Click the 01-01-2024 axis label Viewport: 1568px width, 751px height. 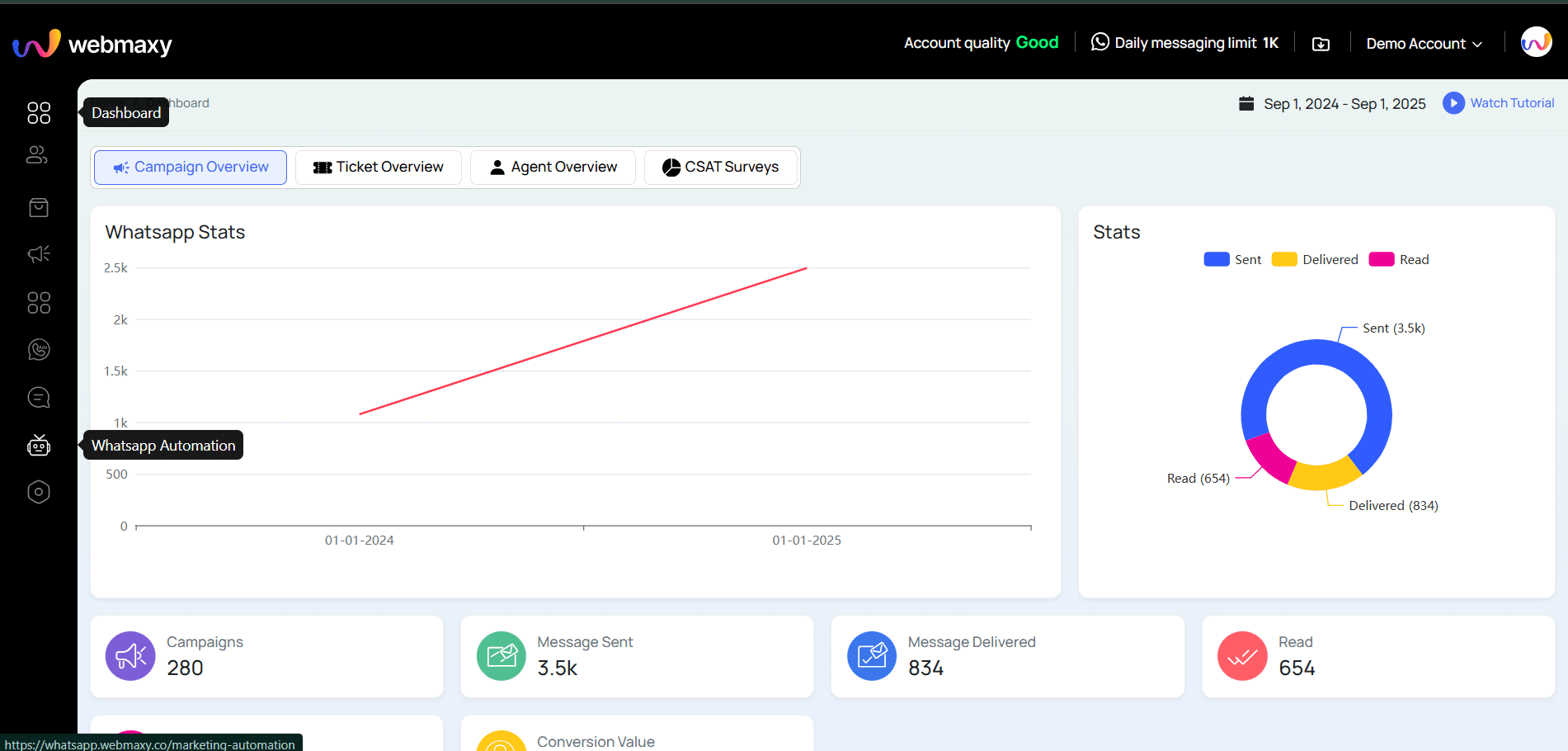coord(360,541)
